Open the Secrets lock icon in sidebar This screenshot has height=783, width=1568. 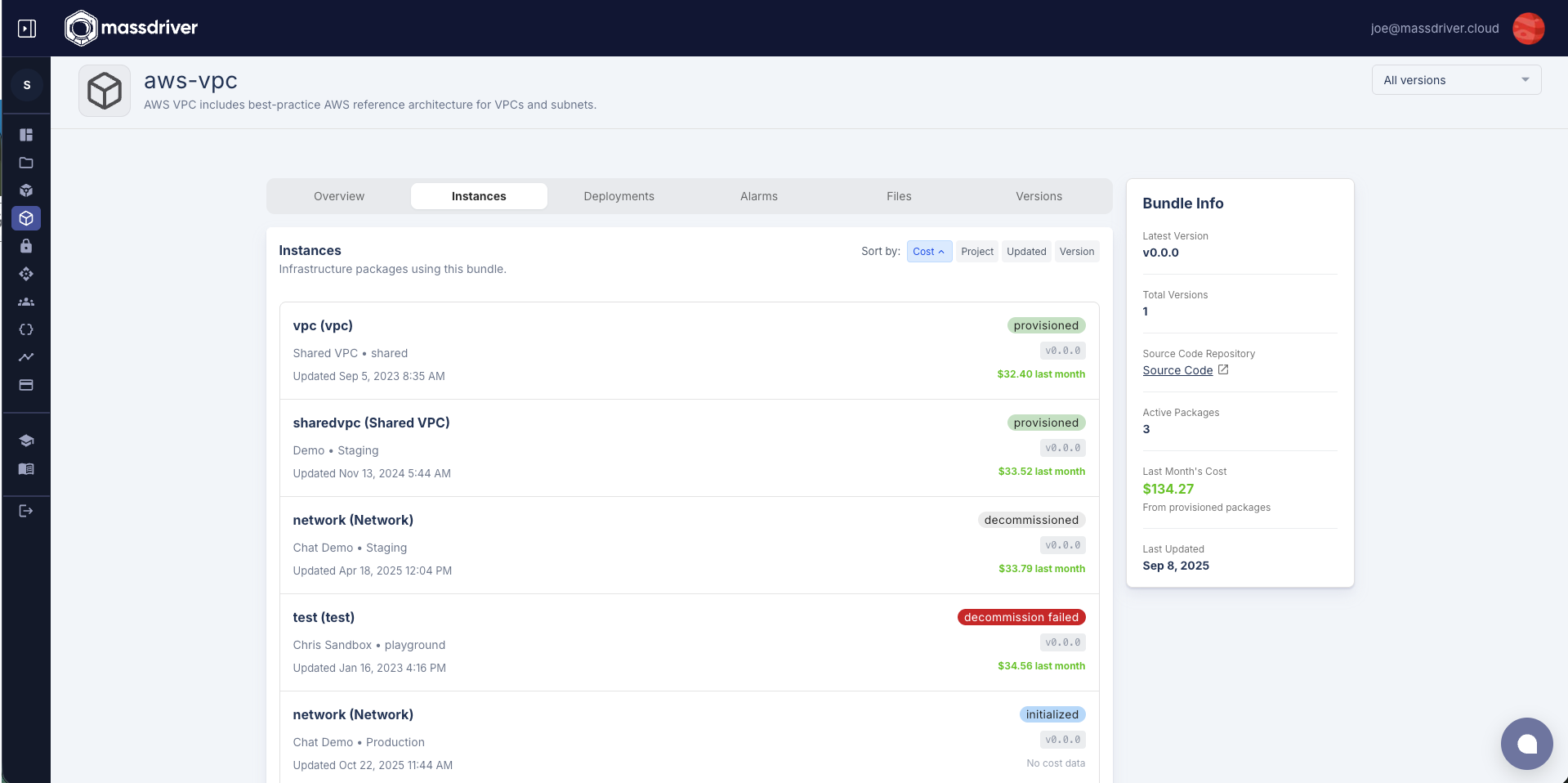(26, 246)
